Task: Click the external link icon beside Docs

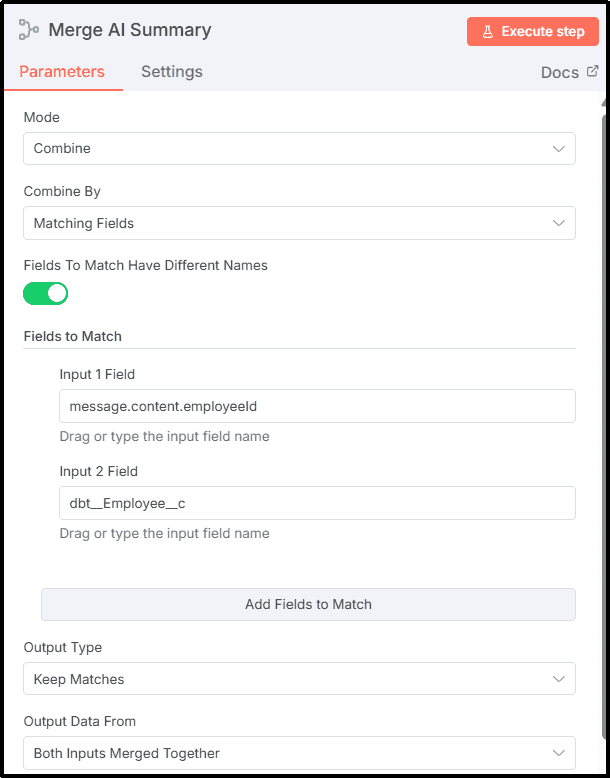Action: coord(592,71)
